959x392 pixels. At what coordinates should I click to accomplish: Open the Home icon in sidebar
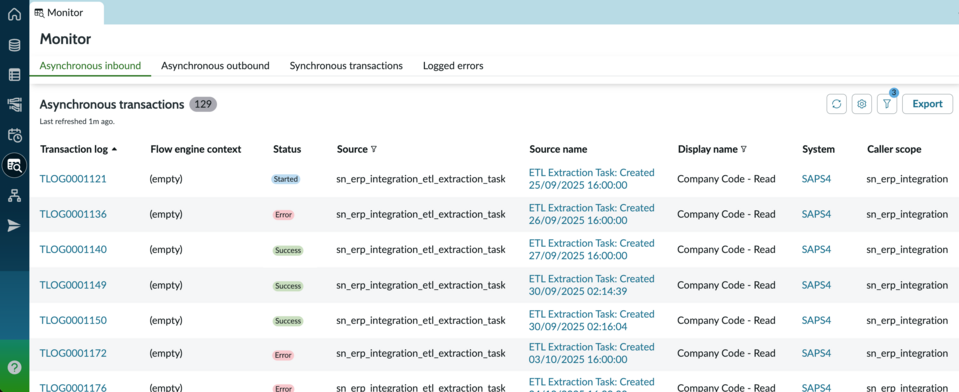click(x=14, y=14)
